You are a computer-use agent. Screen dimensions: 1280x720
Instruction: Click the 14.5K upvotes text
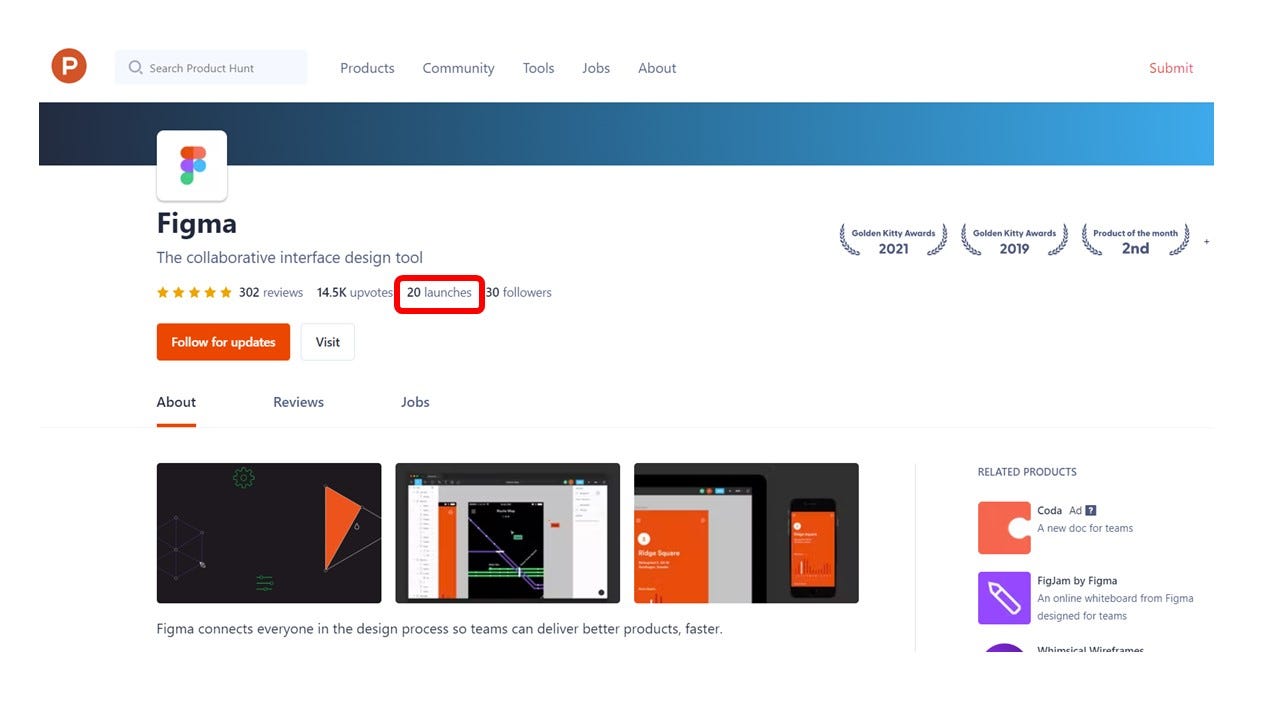355,293
